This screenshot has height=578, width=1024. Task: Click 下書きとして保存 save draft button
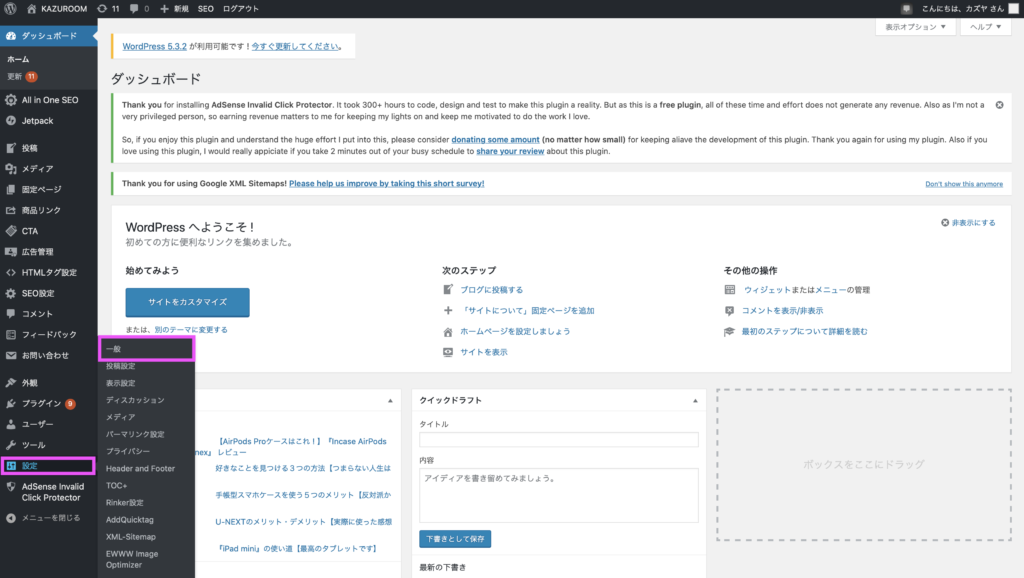[x=455, y=539]
